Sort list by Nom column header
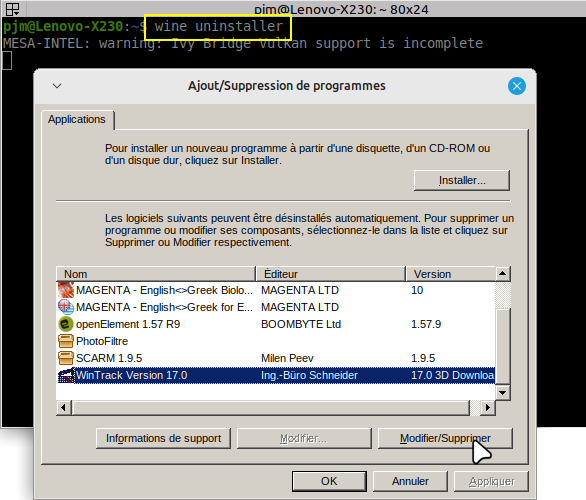The height and width of the screenshot is (500, 586). 156,274
